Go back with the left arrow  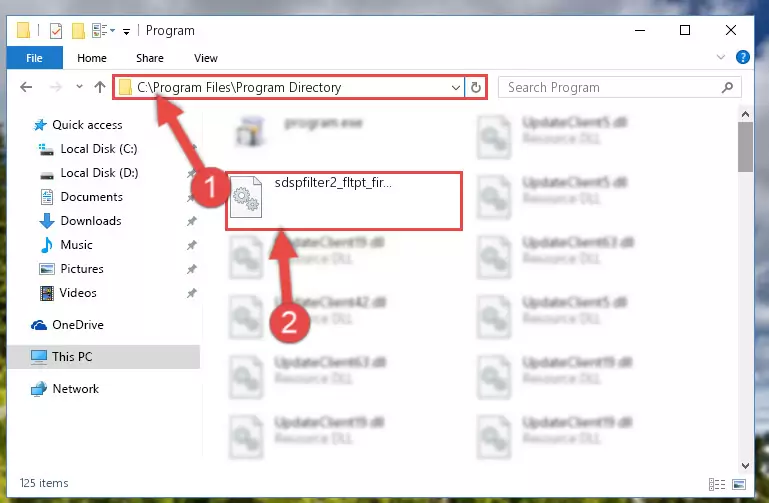point(26,87)
